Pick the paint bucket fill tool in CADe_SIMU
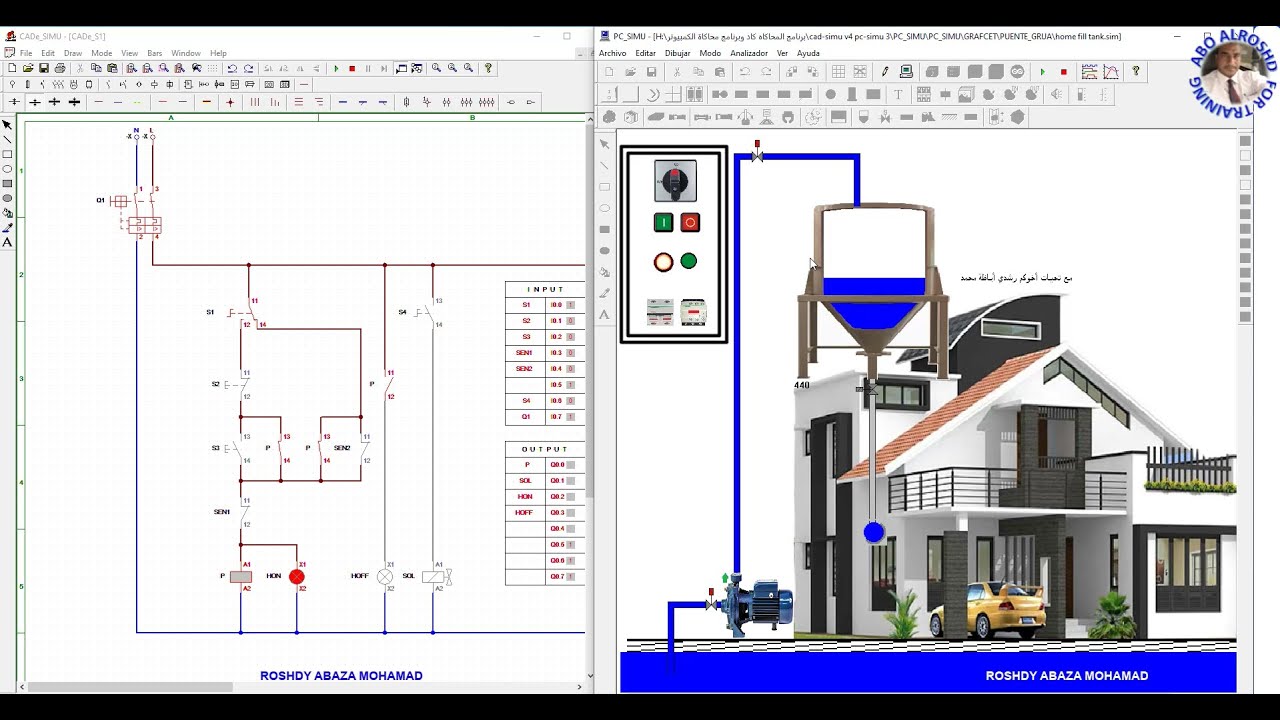The height and width of the screenshot is (720, 1280). pyautogui.click(x=7, y=213)
